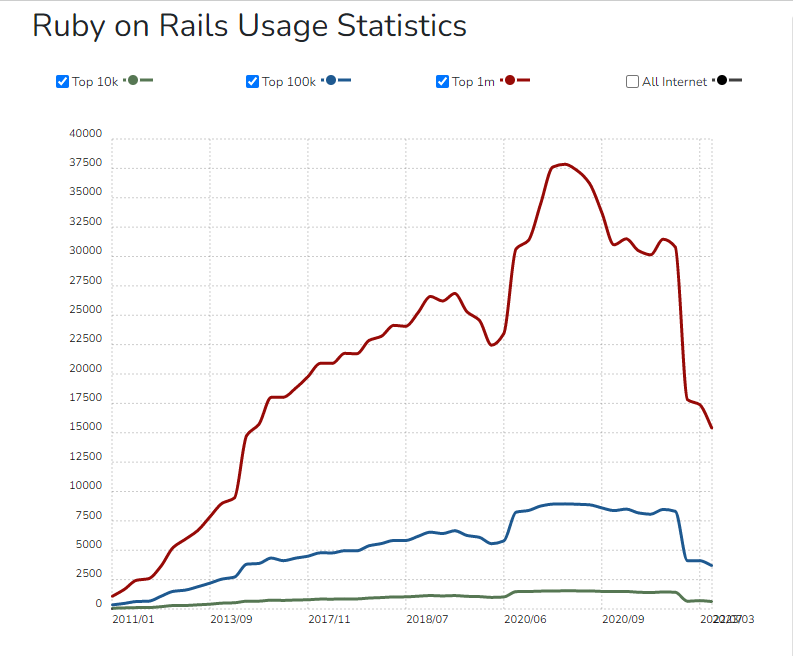Click the 2018/07 x-axis label
Screen dimensions: 793x656
[427, 620]
